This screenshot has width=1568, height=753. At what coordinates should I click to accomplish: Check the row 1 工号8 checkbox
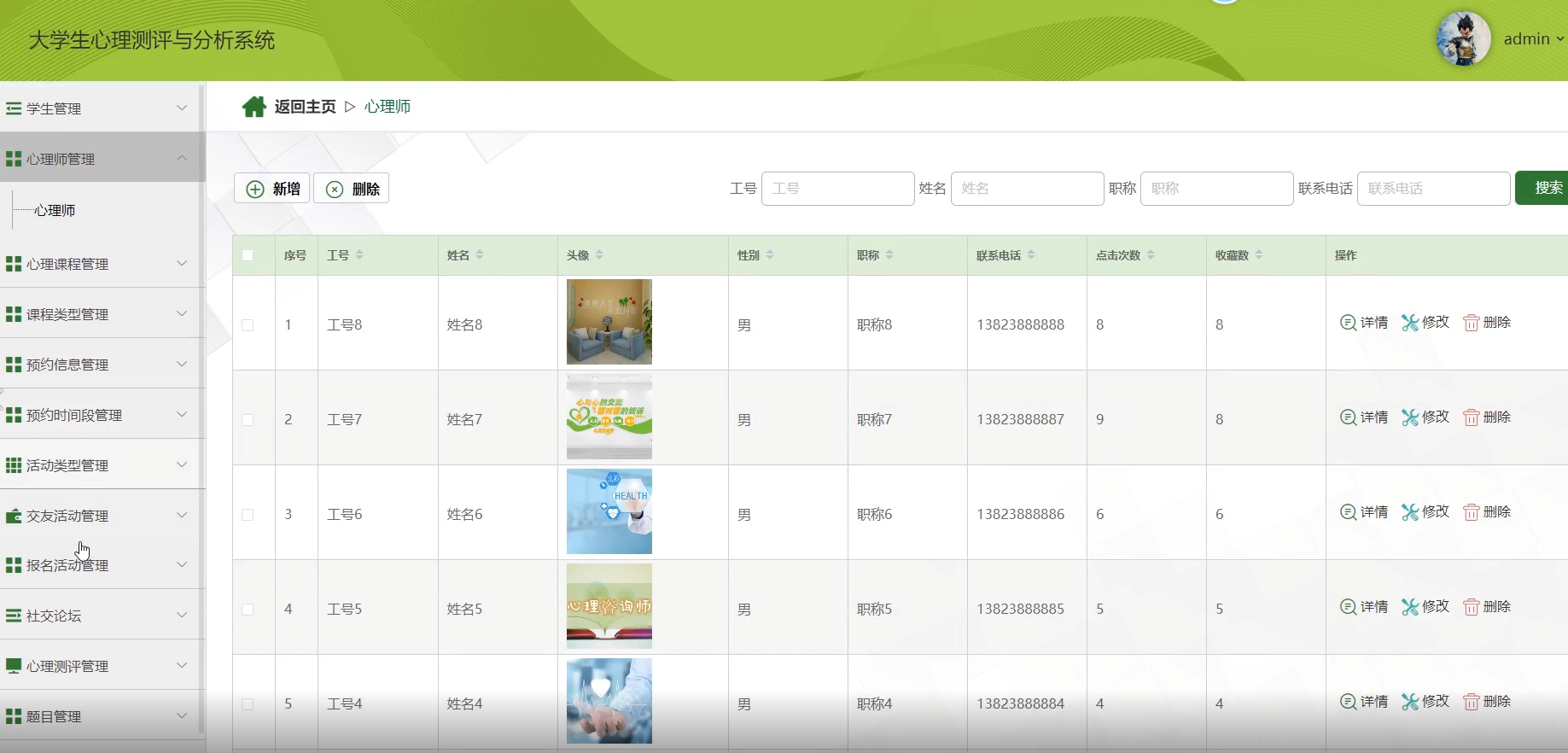248,325
